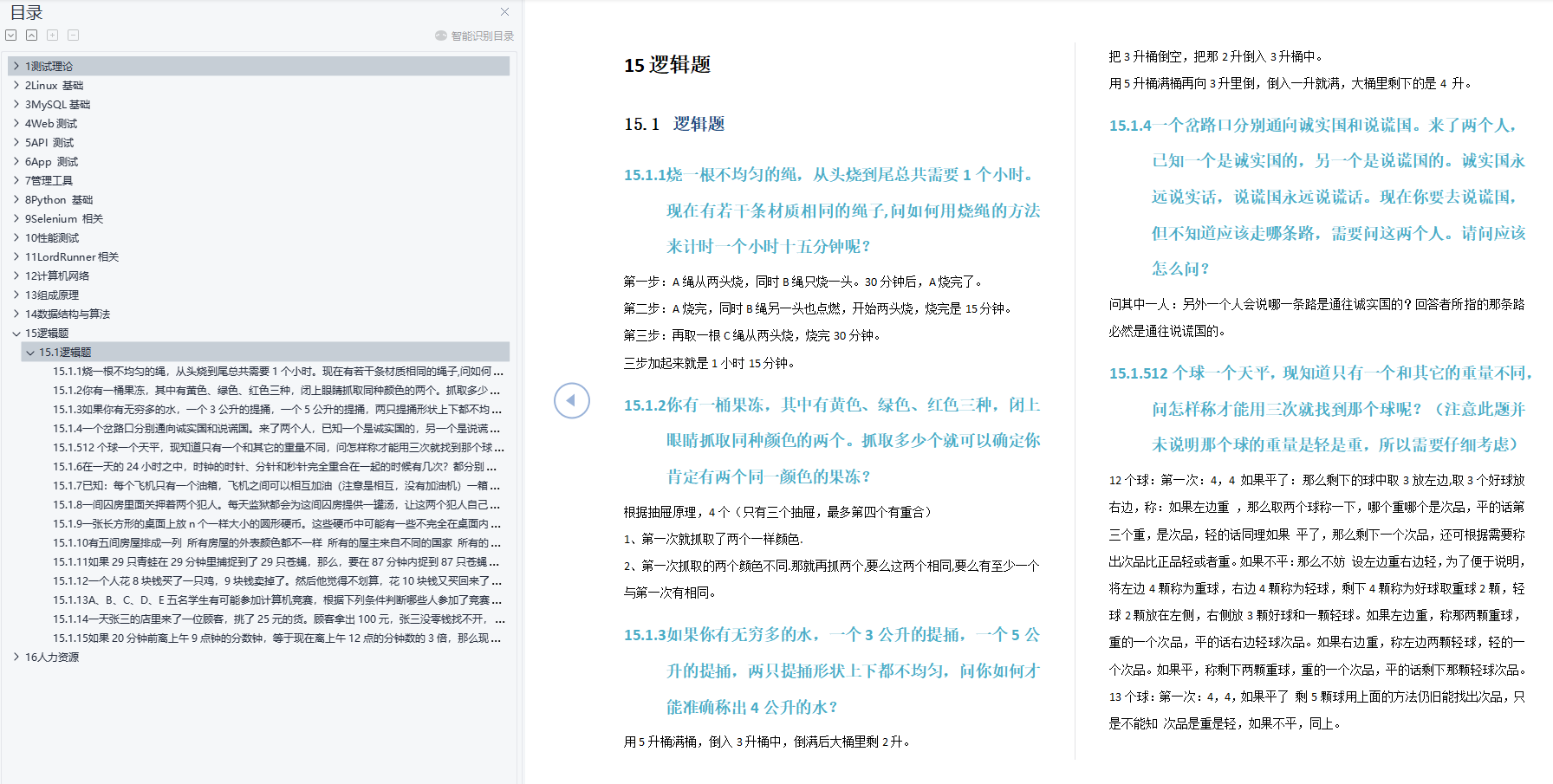Viewport: 1553px width, 784px height.
Task: Click section heading 15.1 逻辑题 on page
Action: [x=674, y=124]
